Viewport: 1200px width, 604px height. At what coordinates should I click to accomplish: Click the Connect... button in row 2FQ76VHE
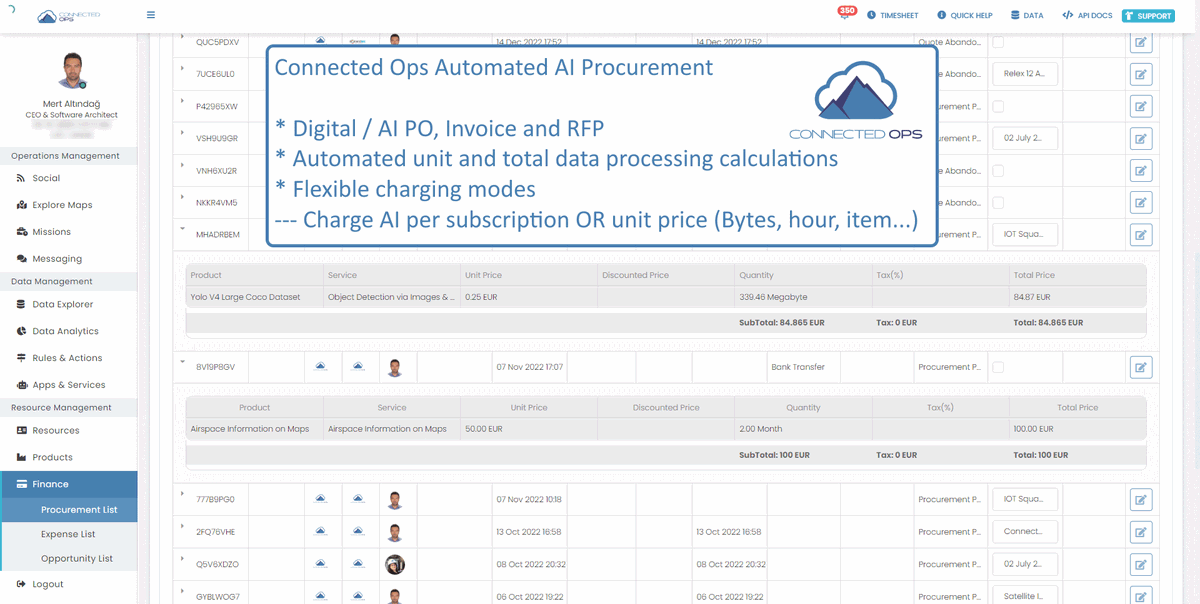coord(1024,531)
